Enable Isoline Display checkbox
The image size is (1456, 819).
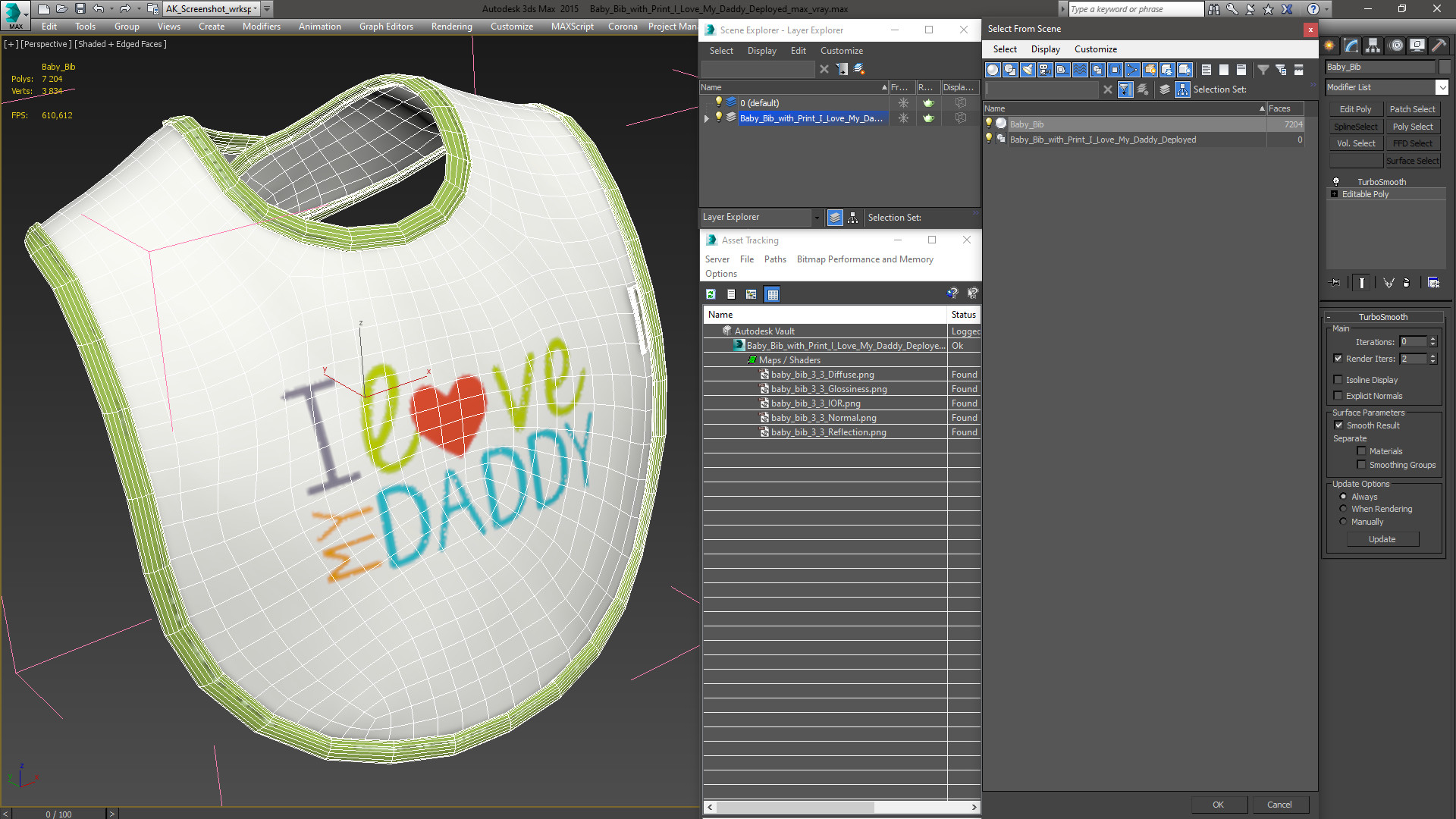point(1338,380)
